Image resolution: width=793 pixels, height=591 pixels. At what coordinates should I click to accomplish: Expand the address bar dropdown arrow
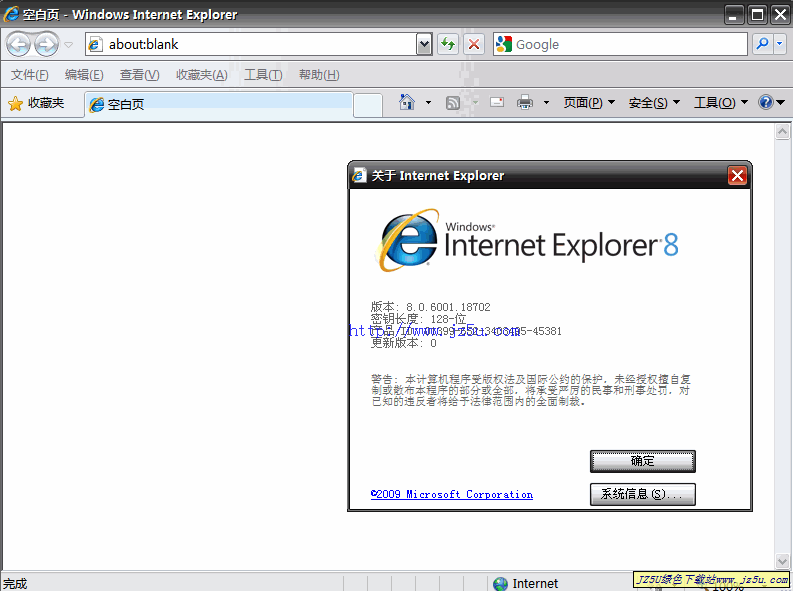coord(424,44)
